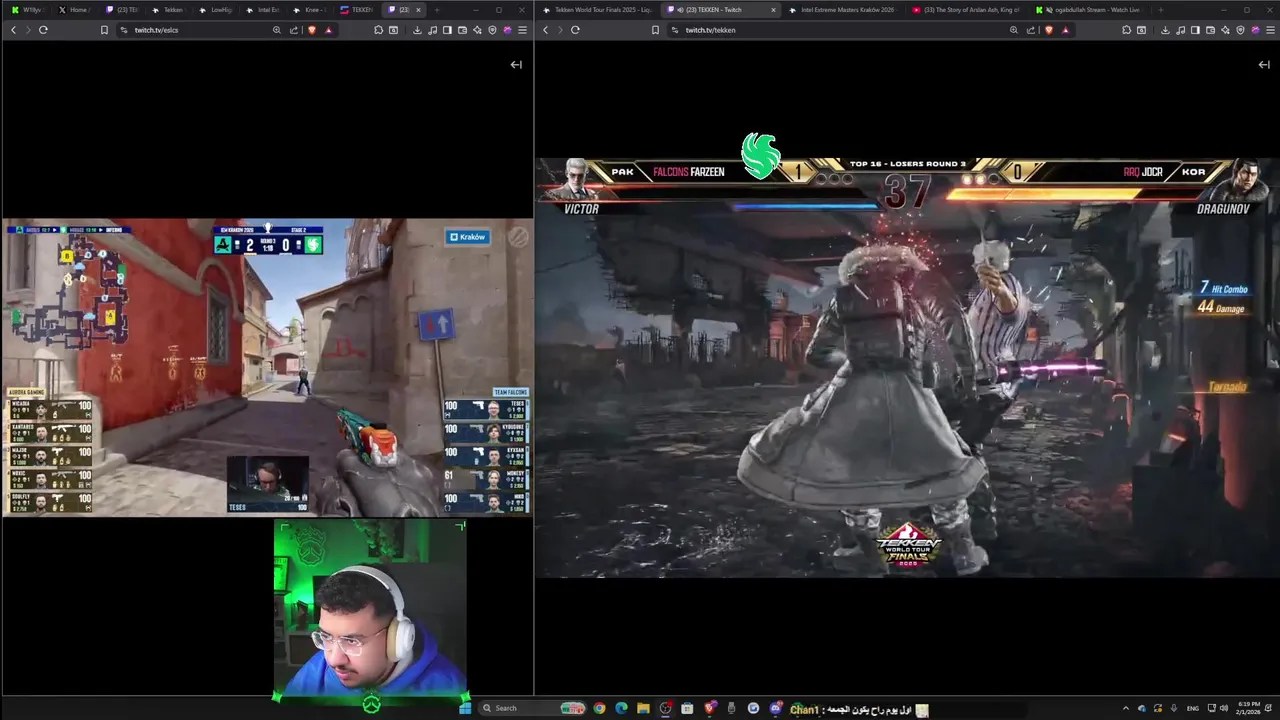Open Microsoft Edge from taskbar
The image size is (1280, 720).
[621, 708]
